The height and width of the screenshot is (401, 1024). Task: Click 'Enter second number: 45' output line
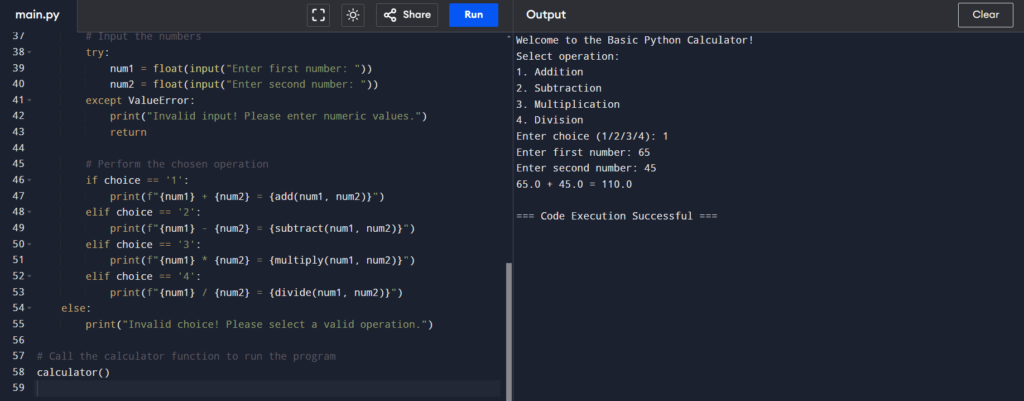[586, 168]
